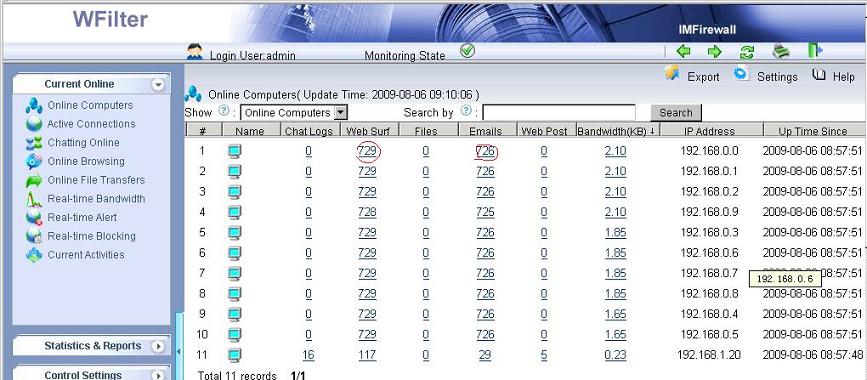Click the Export icon
The width and height of the screenshot is (867, 380).
672,73
